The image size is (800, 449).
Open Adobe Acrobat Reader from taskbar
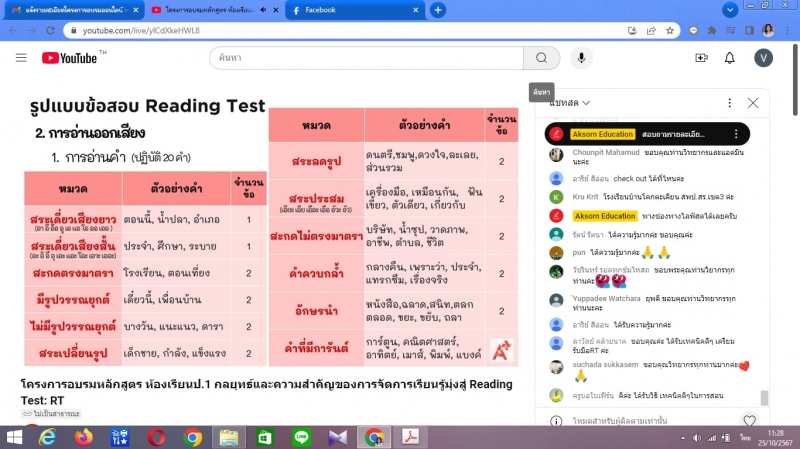point(410,437)
